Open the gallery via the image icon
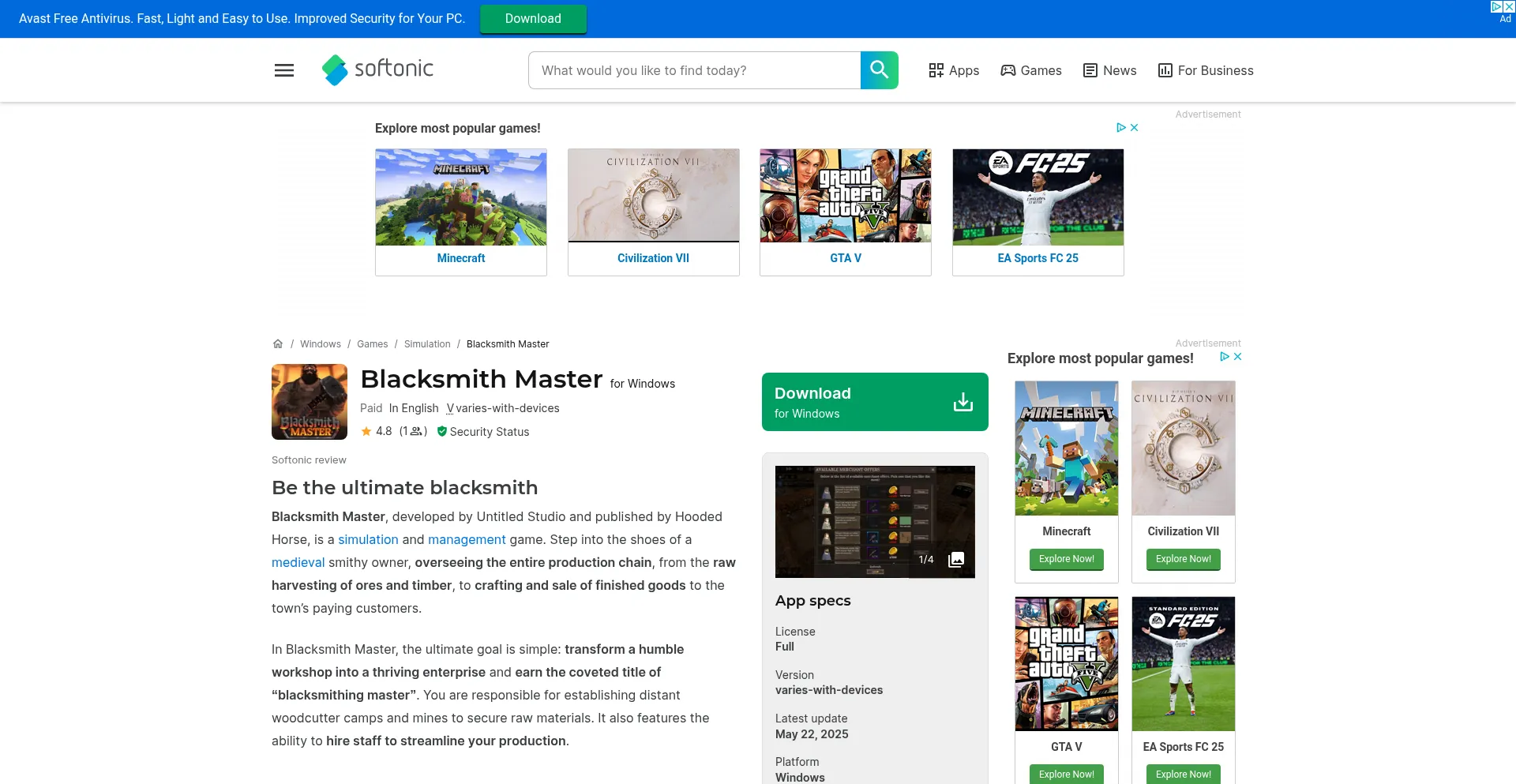This screenshot has height=784, width=1516. pyautogui.click(x=956, y=558)
